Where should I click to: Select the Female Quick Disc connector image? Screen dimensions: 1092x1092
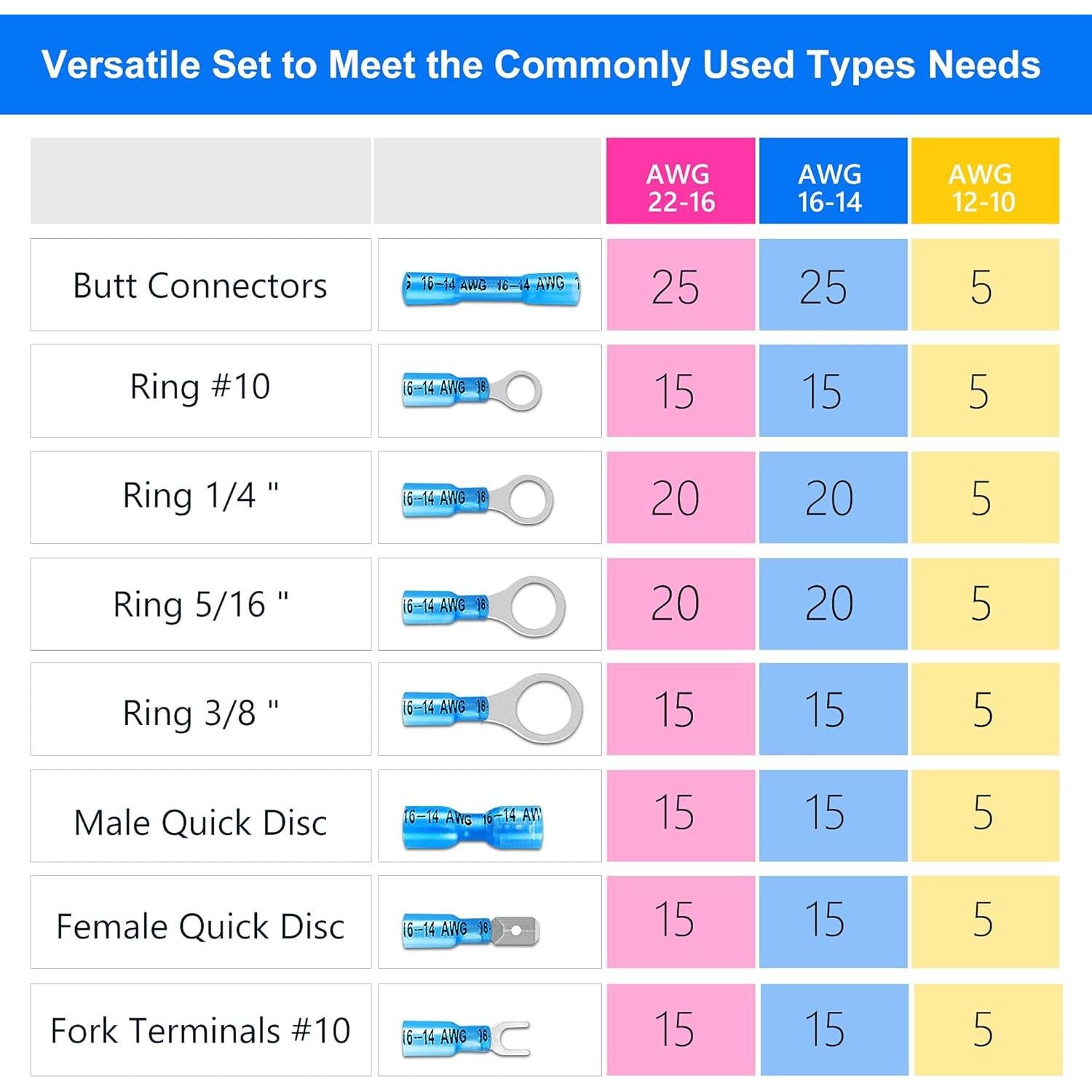coord(470,930)
